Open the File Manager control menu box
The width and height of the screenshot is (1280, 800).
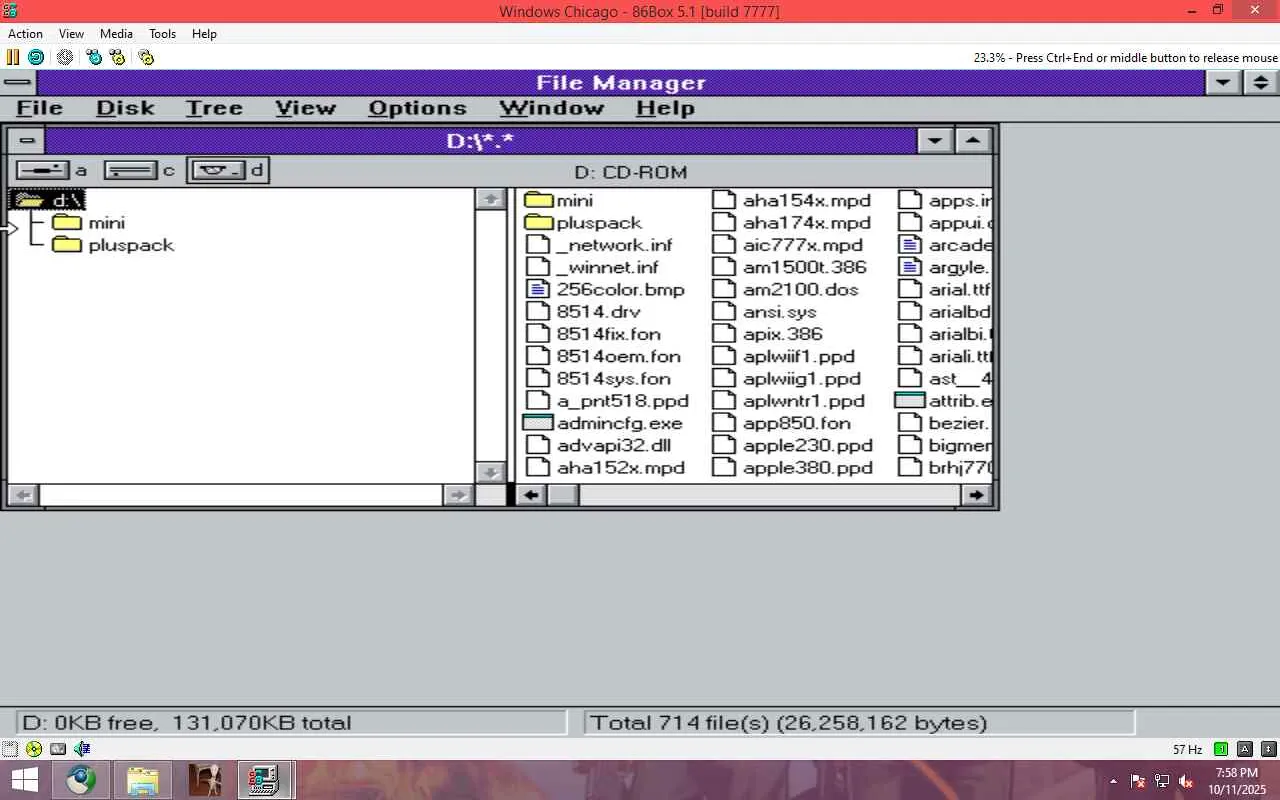click(16, 83)
